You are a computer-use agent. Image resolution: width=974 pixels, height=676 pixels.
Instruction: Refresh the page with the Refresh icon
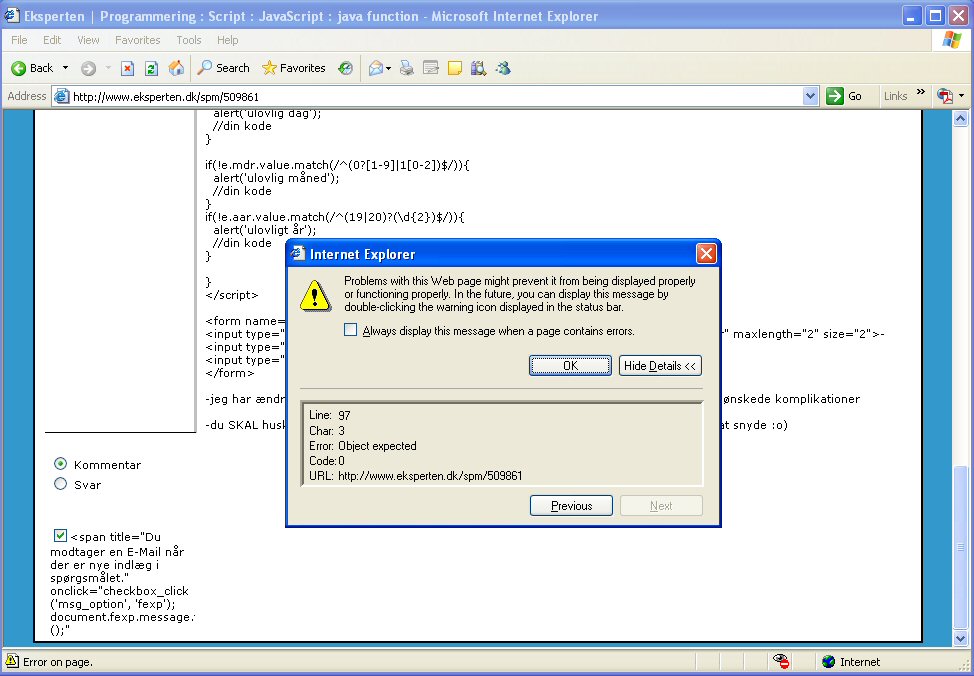(x=152, y=68)
